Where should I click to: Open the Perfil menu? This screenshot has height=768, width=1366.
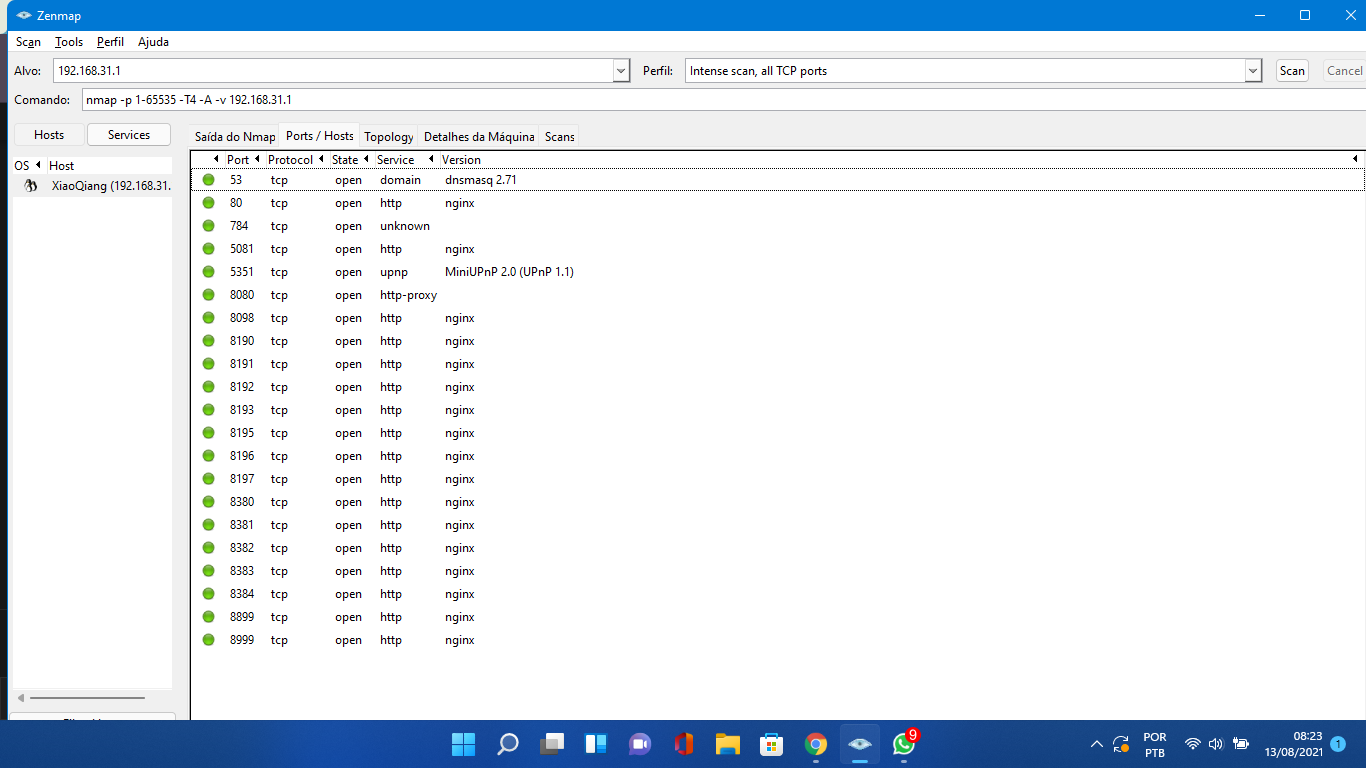111,42
